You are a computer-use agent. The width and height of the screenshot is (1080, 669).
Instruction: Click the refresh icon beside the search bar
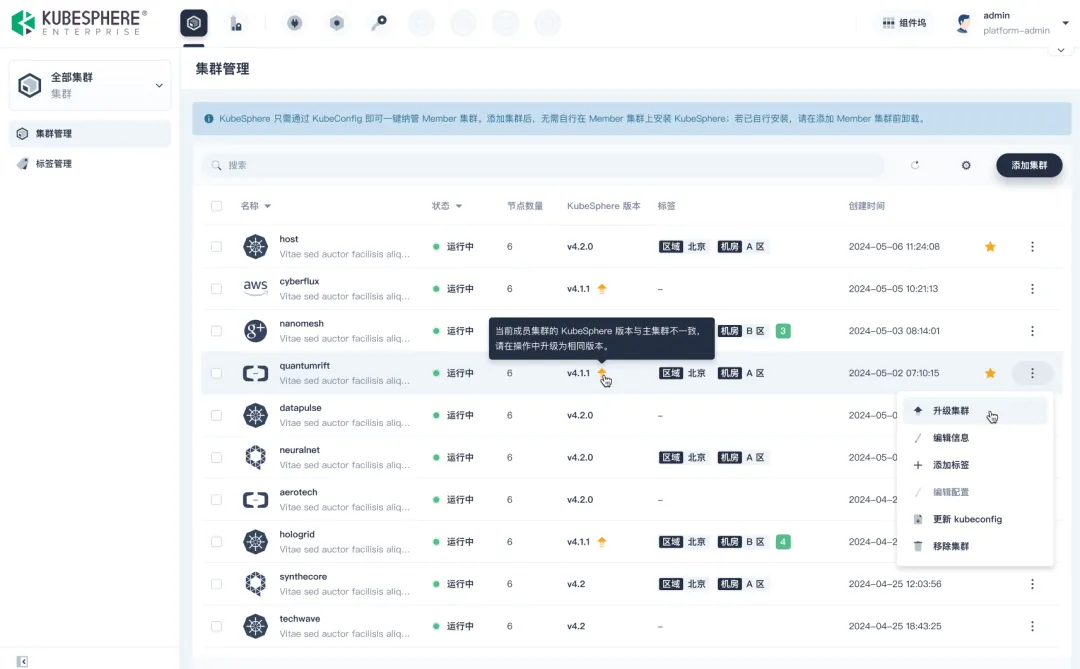click(x=914, y=165)
